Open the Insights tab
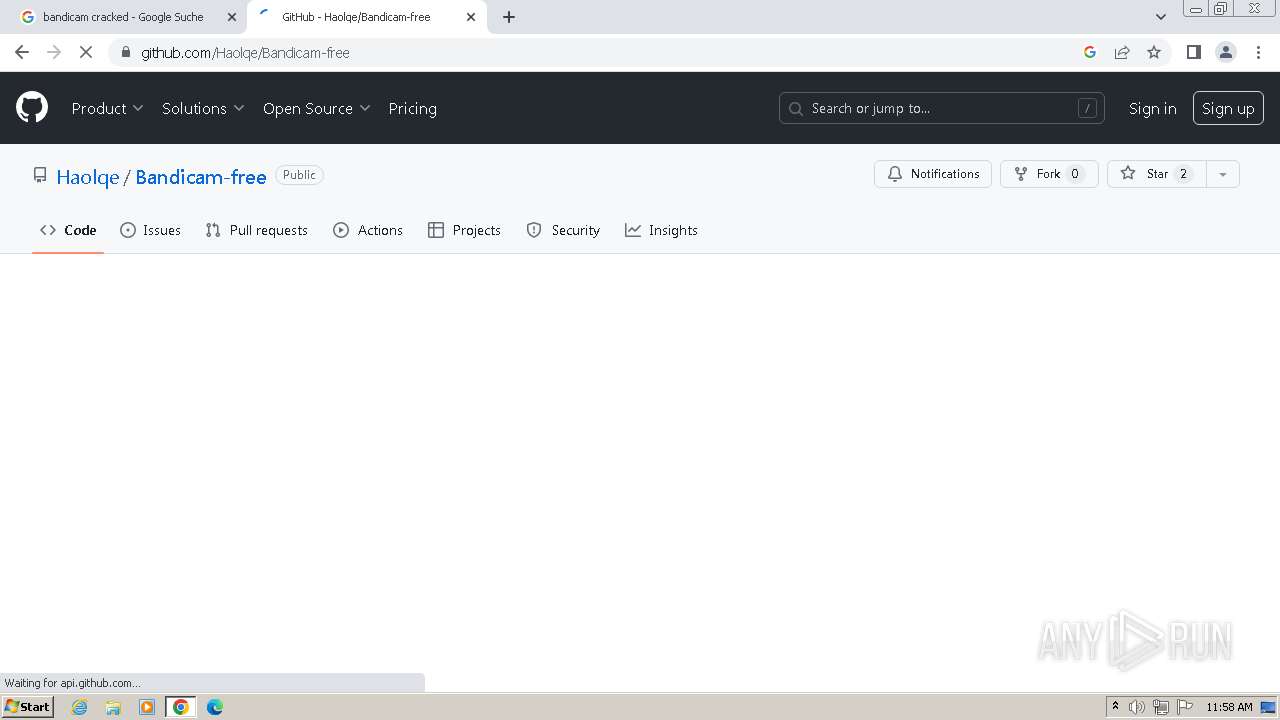The width and height of the screenshot is (1280, 720). pos(661,230)
